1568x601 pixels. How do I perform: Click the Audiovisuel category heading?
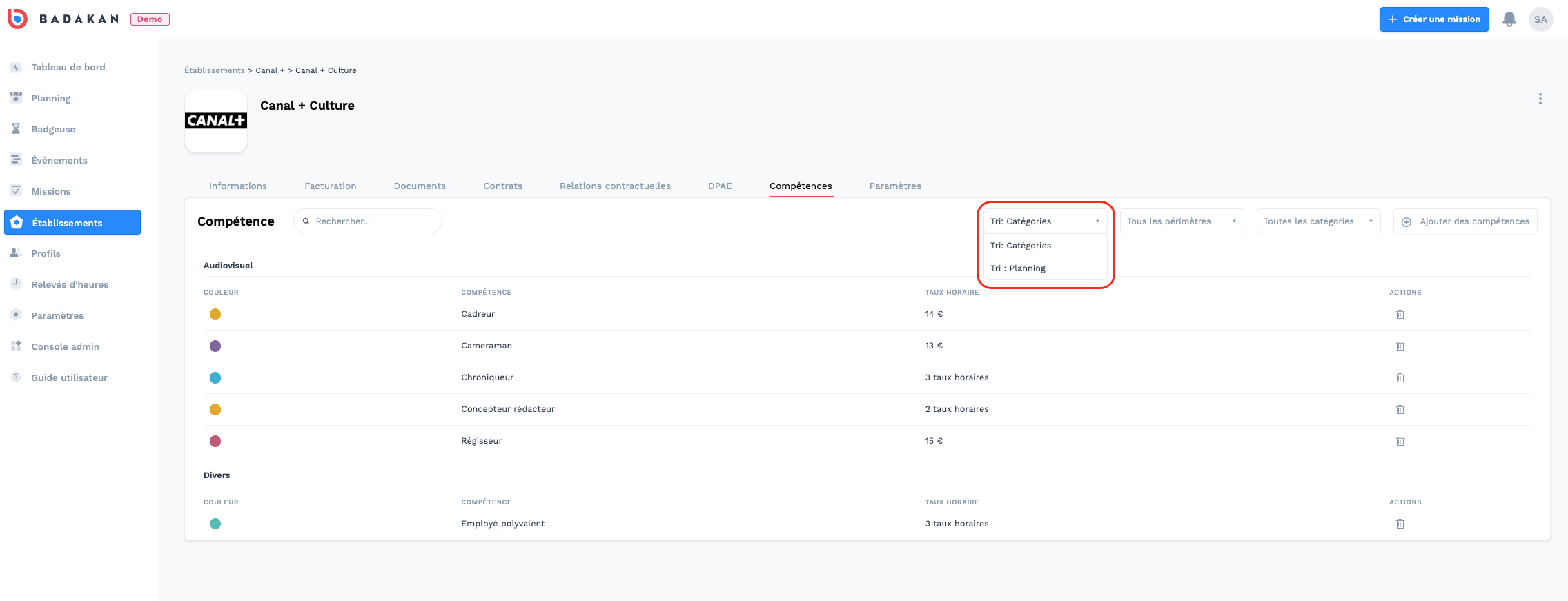(x=228, y=266)
